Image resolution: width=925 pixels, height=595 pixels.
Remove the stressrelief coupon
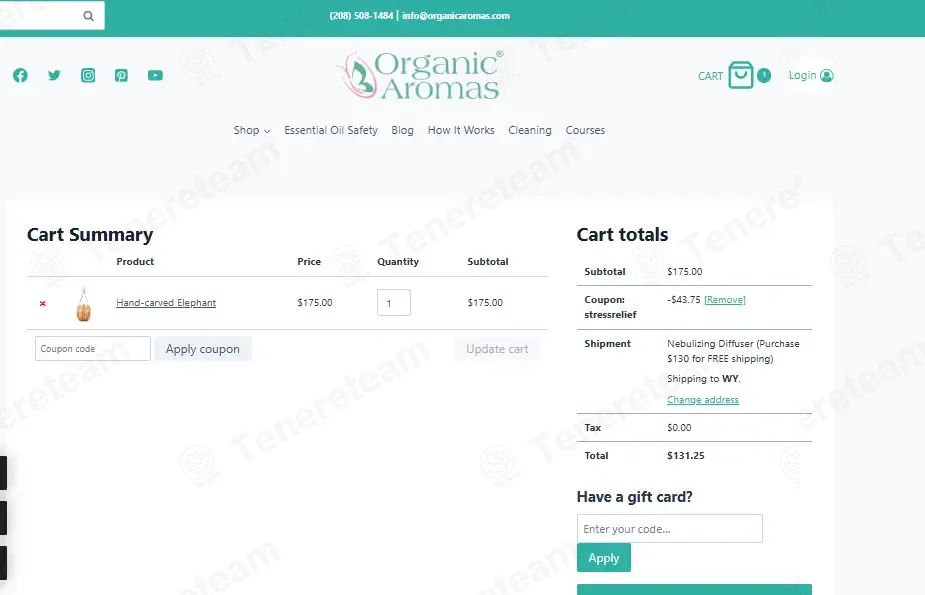point(724,300)
